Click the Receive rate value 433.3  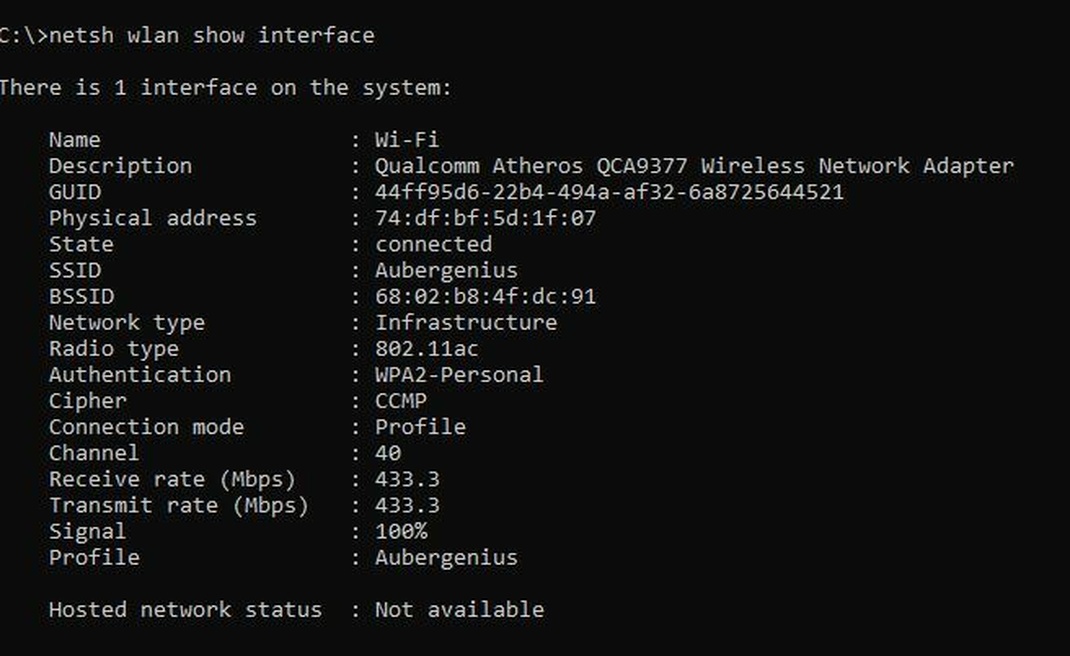[x=407, y=479]
